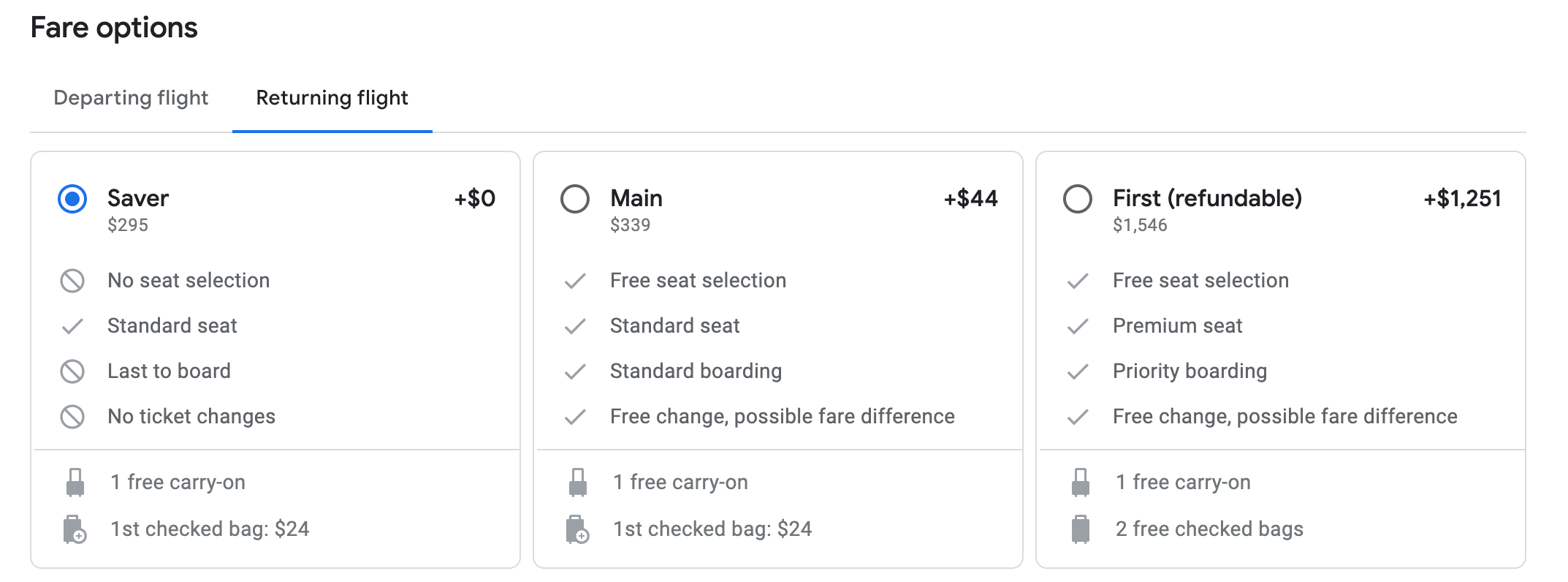This screenshot has height=582, width=1568.
Task: Open the Returning flight tab
Action: (x=332, y=98)
